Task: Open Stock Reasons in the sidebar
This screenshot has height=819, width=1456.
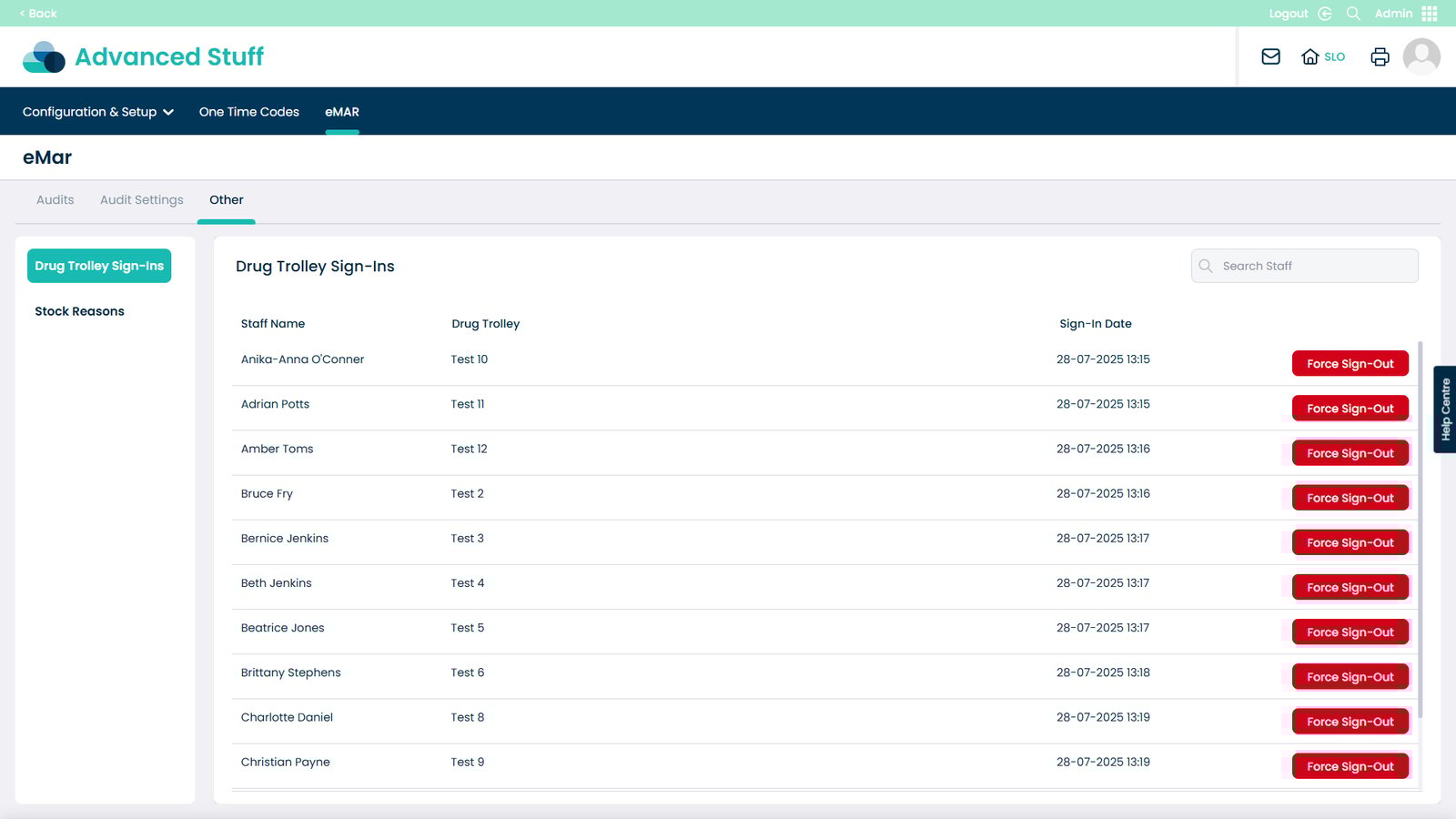Action: [x=79, y=311]
